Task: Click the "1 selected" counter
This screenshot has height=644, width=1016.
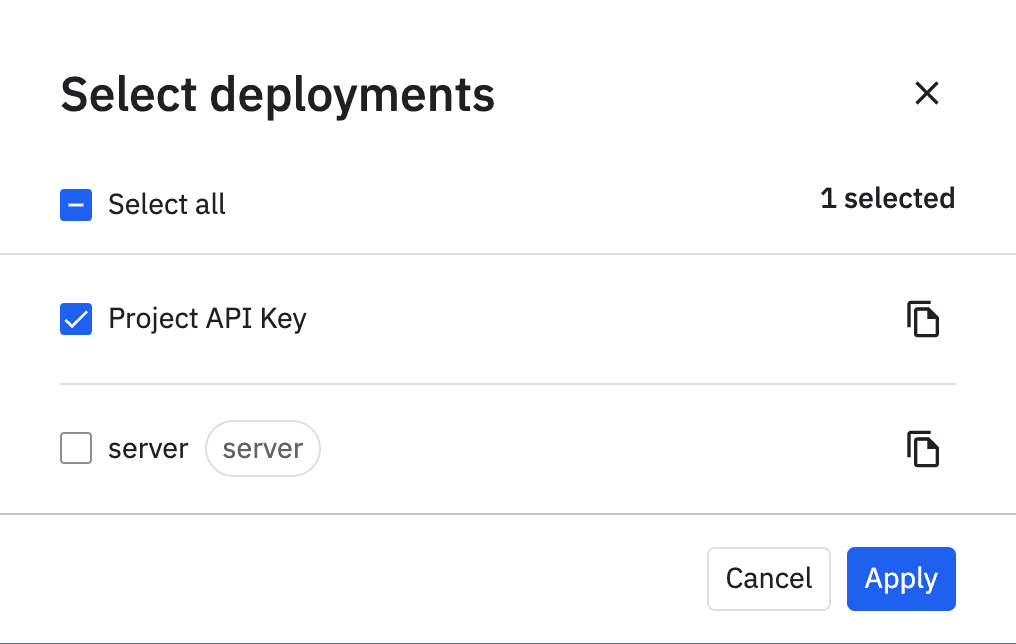Action: pyautogui.click(x=887, y=198)
